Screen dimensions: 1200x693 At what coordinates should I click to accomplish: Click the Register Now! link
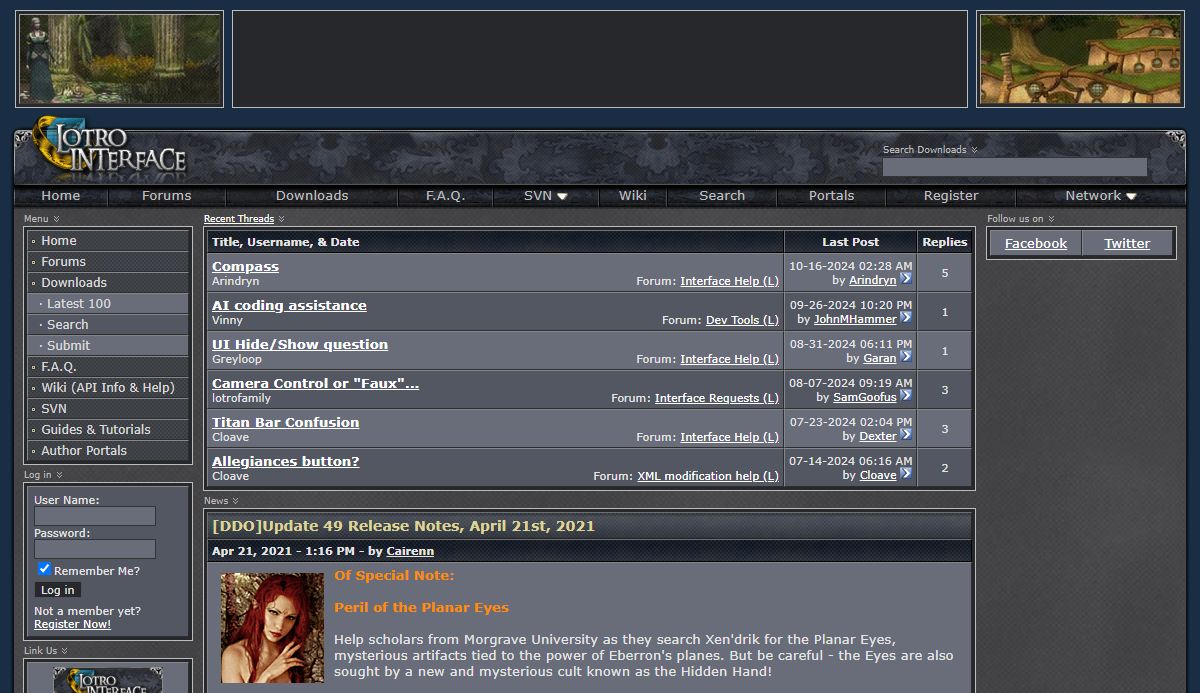click(x=72, y=624)
